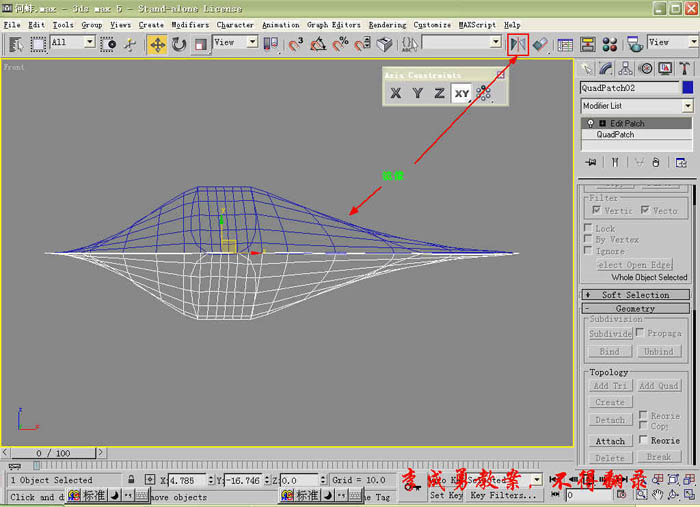Click the Pin Stack icon
The image size is (700, 507).
(591, 162)
